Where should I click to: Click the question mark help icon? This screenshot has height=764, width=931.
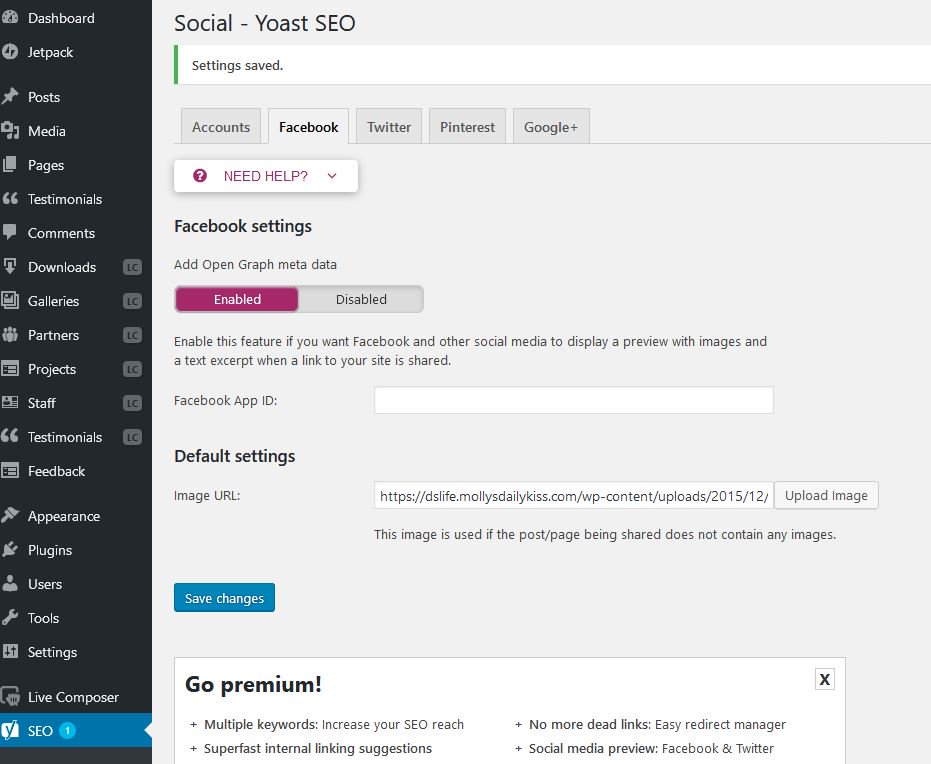[x=200, y=176]
